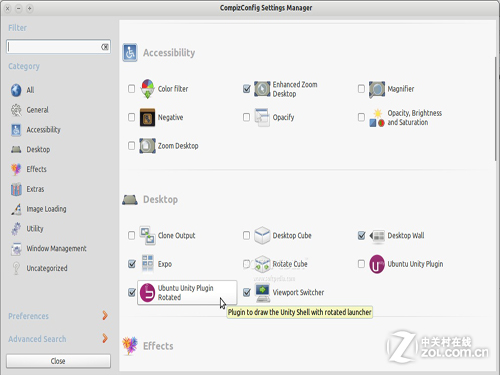This screenshot has width=500, height=375.
Task: Enable the Opacify checkbox
Action: (x=246, y=117)
